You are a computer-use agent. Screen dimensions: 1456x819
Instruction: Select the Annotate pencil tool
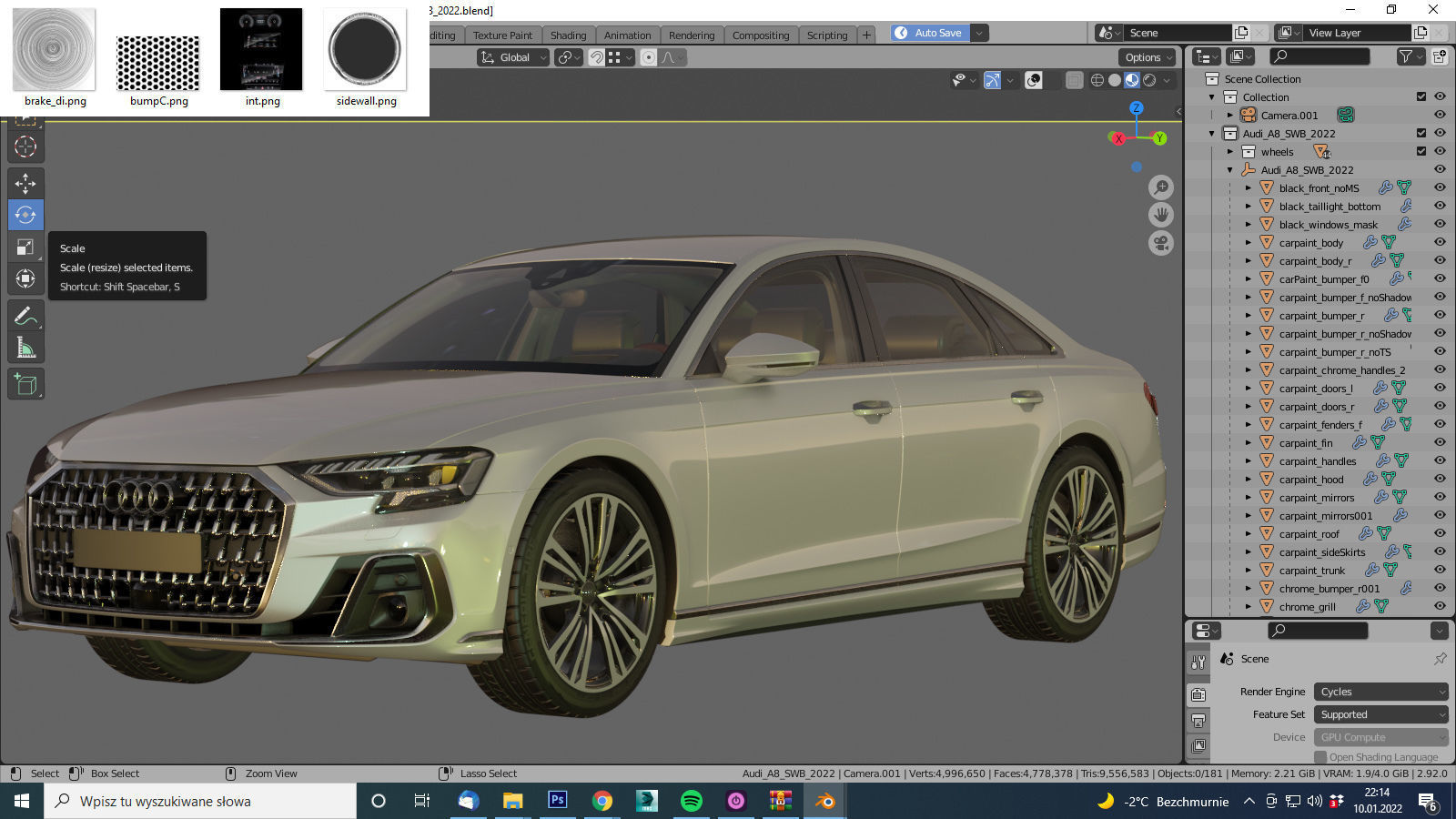coord(25,316)
